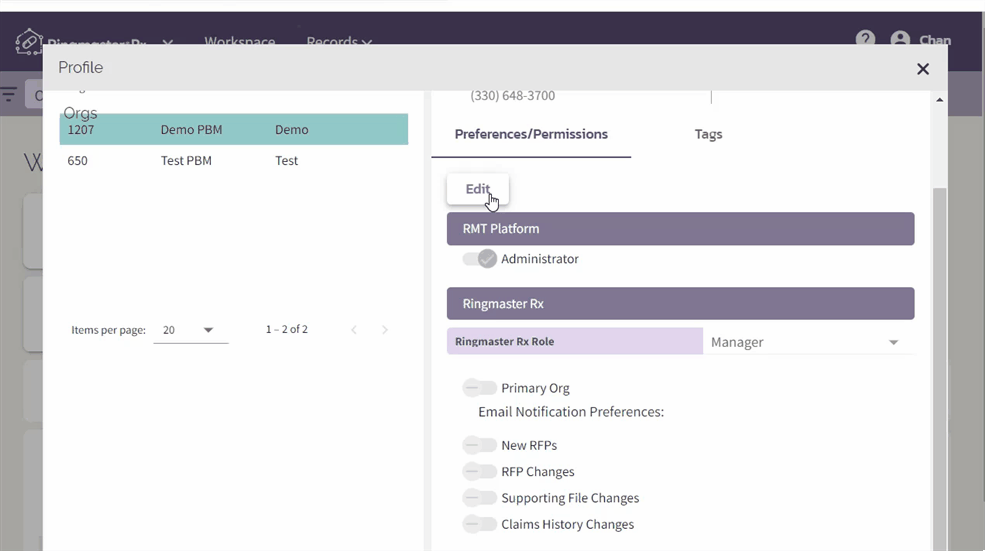Click the scroll-up arrow of the dialog
This screenshot has width=985, height=551.
click(x=939, y=100)
